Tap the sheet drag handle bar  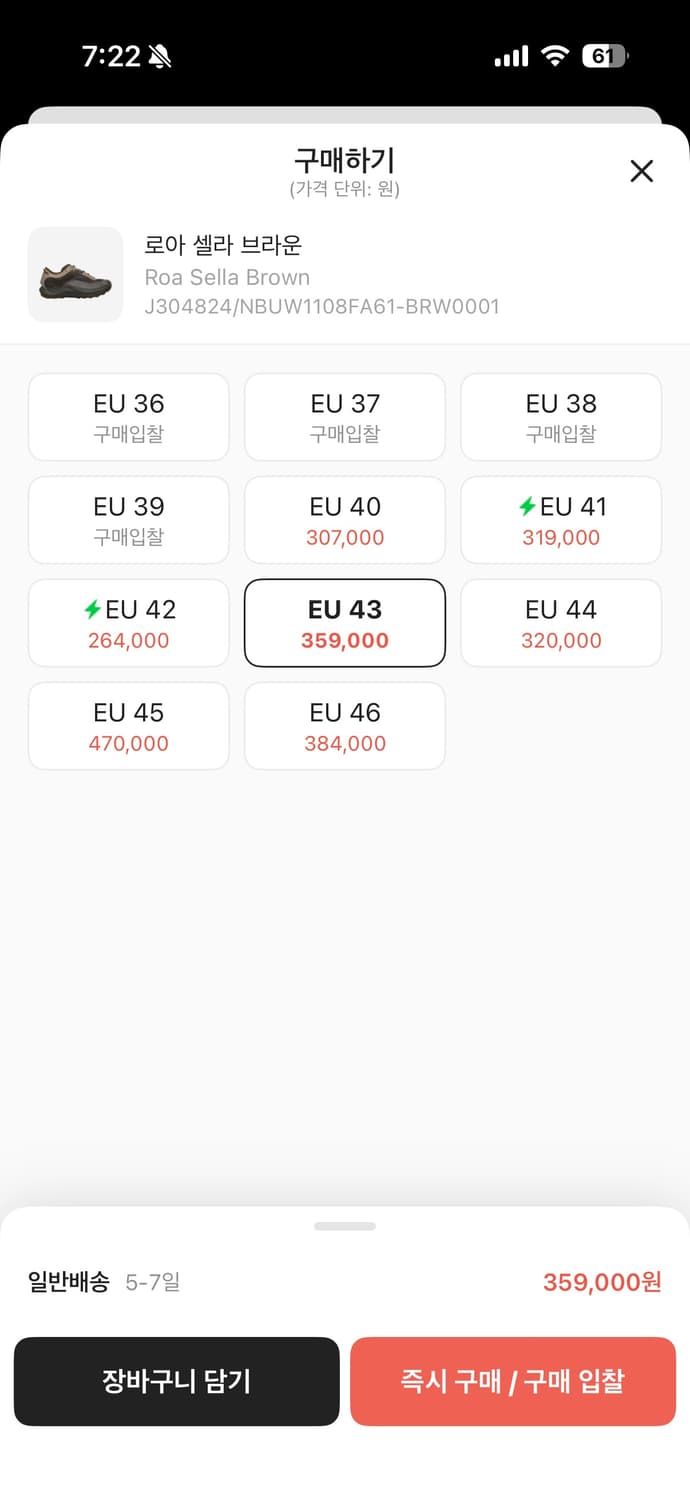pos(344,1225)
